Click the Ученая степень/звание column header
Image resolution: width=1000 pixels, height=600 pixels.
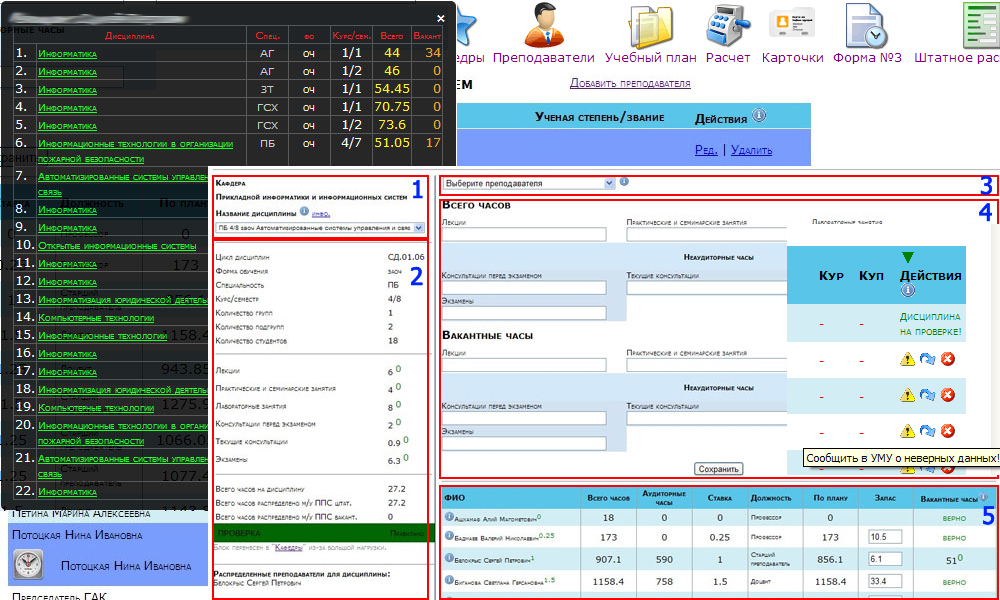pos(599,117)
